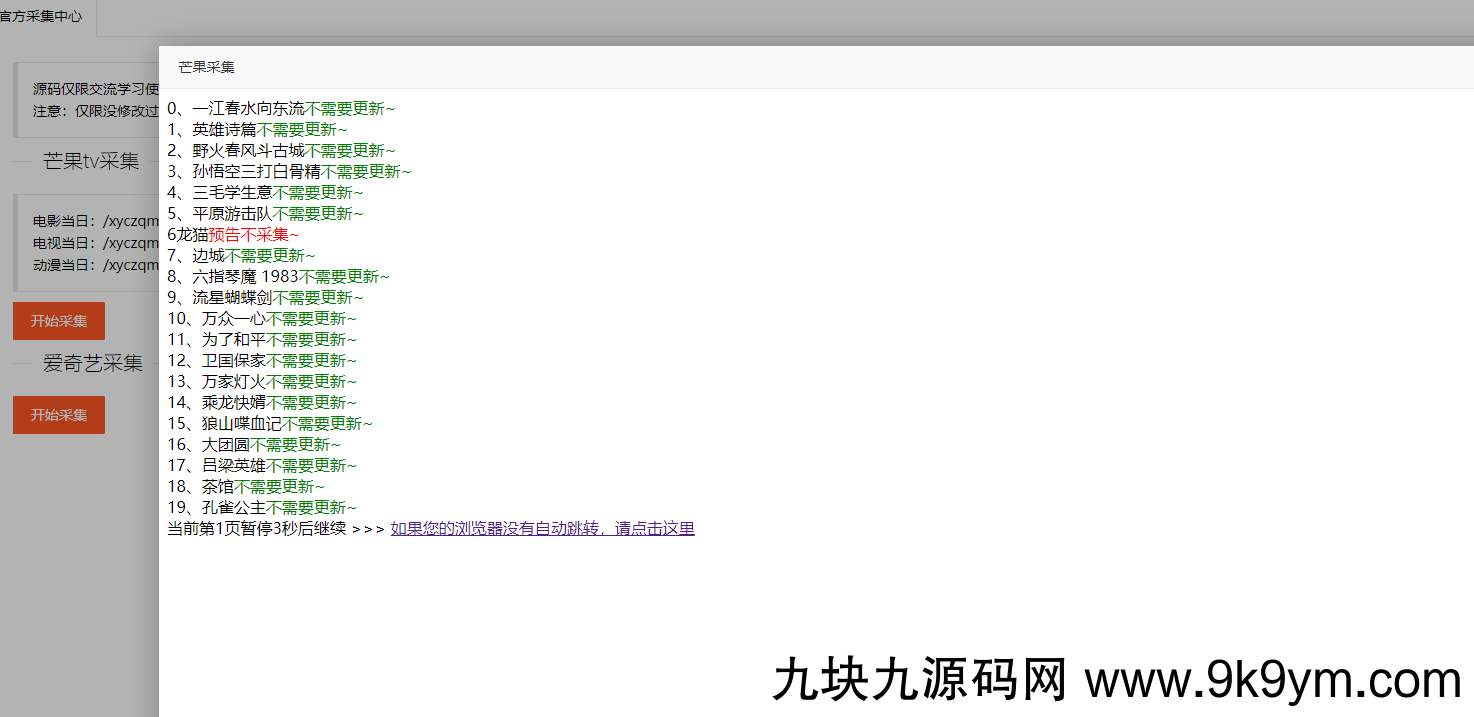Follow the 请点击这里 manual redirect link

tap(542, 529)
